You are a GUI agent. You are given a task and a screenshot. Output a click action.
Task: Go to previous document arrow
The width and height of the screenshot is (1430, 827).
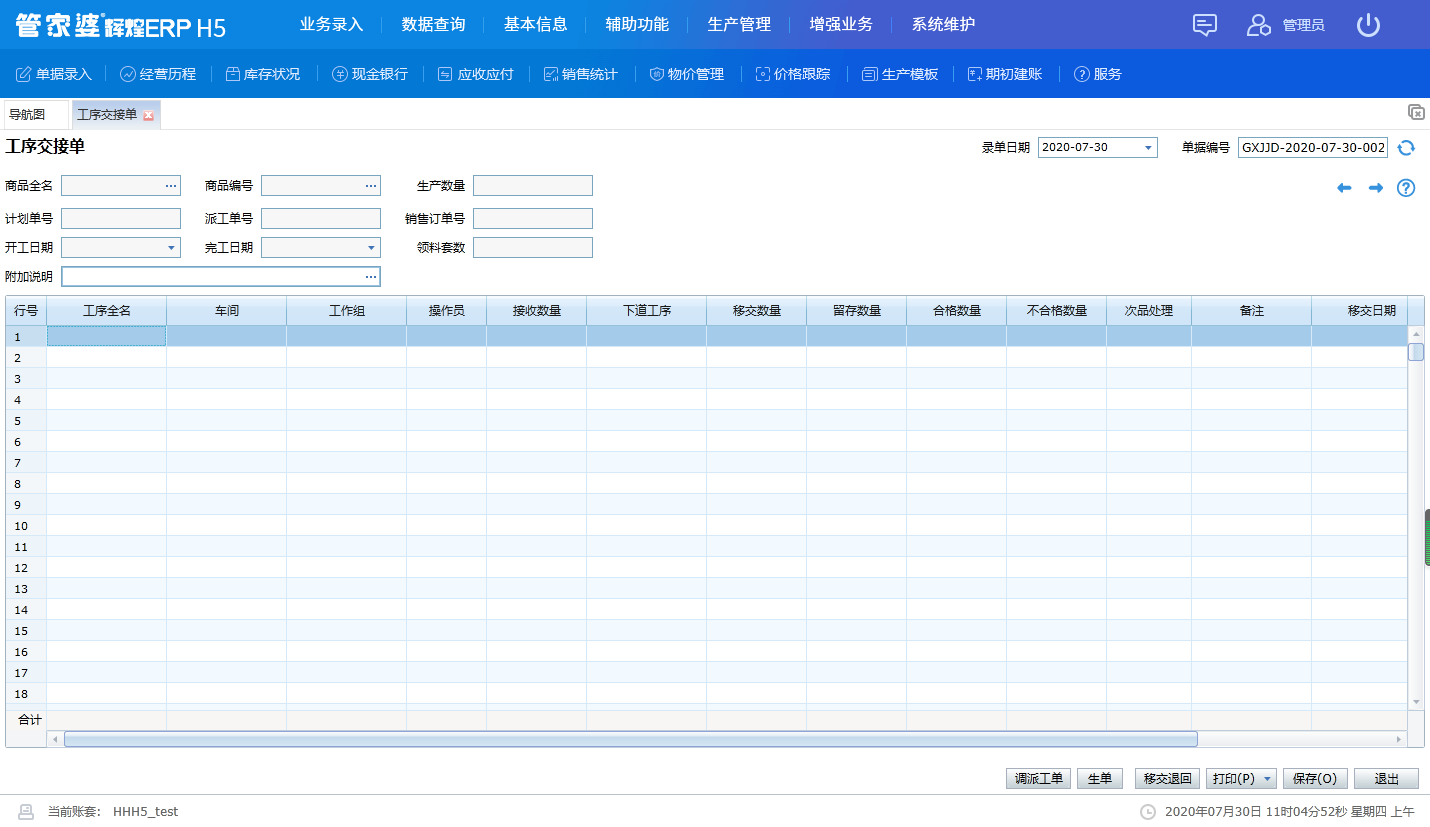1345,188
